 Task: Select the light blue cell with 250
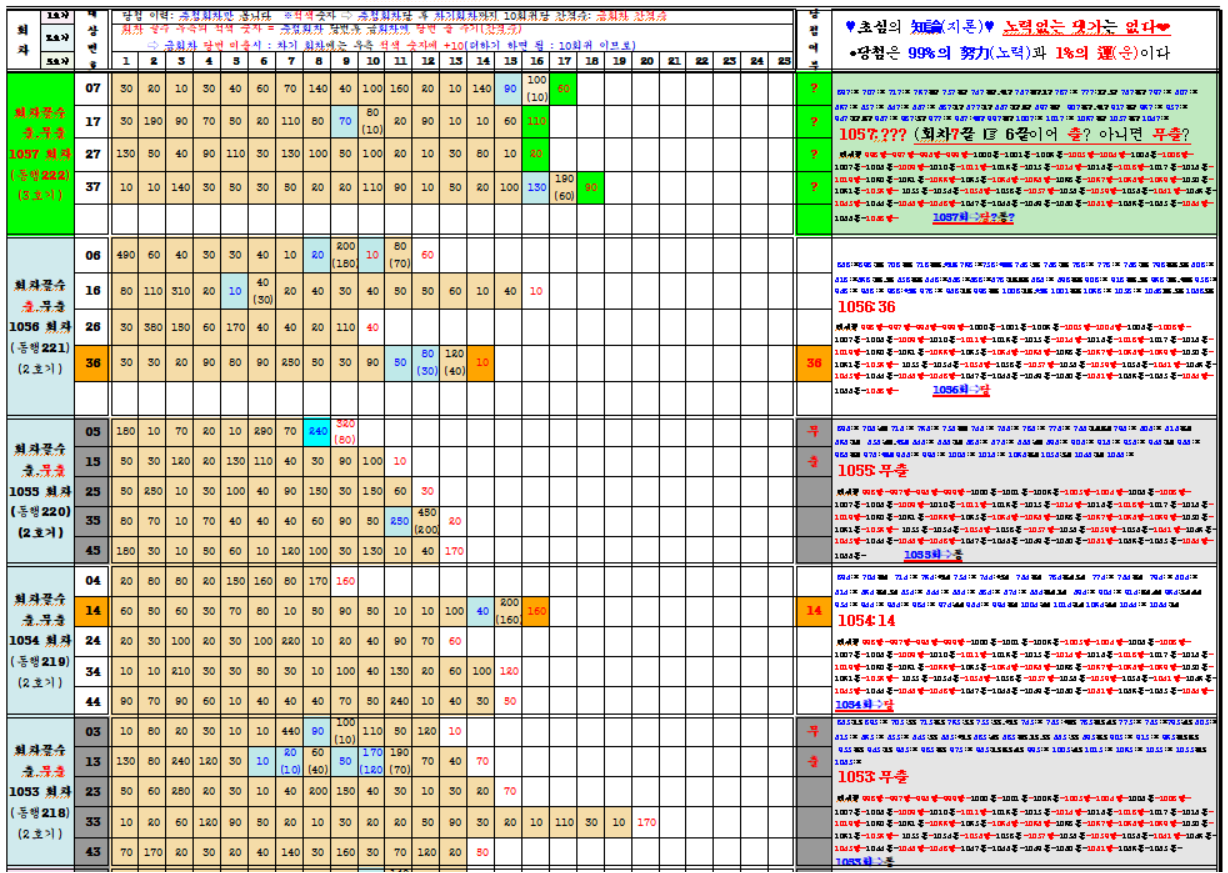400,520
